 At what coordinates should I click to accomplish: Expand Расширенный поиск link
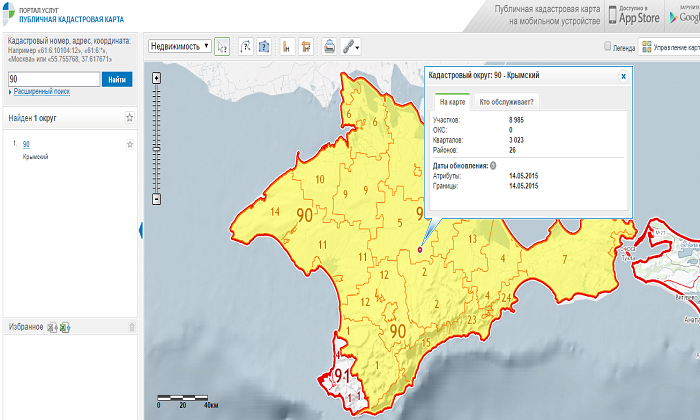[x=42, y=91]
